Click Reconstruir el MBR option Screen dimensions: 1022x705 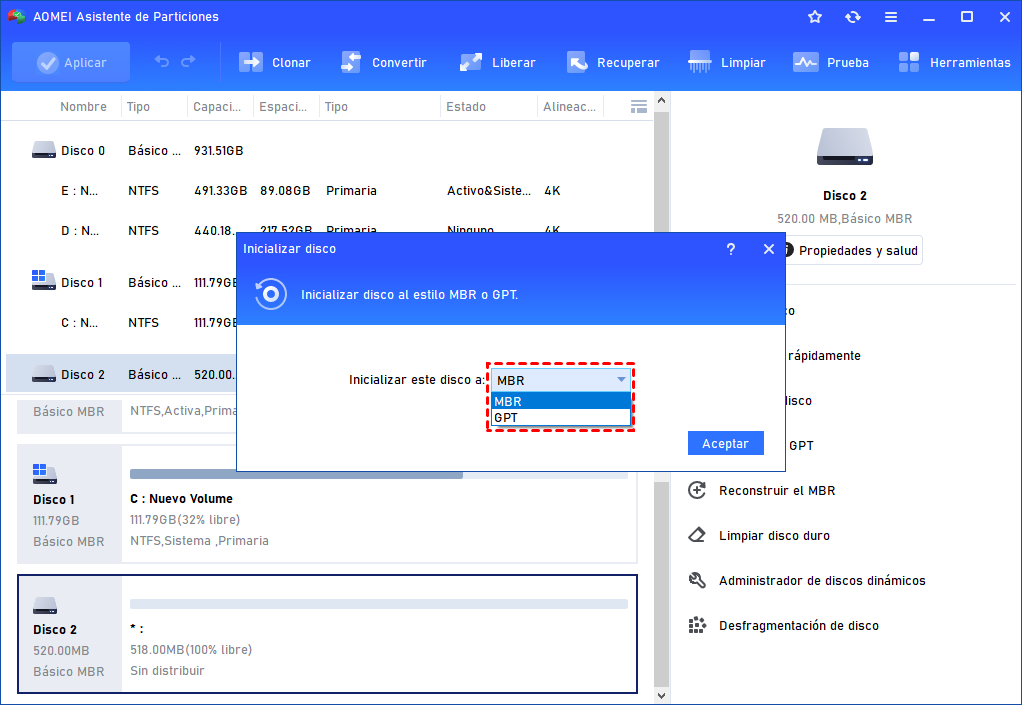pos(777,491)
